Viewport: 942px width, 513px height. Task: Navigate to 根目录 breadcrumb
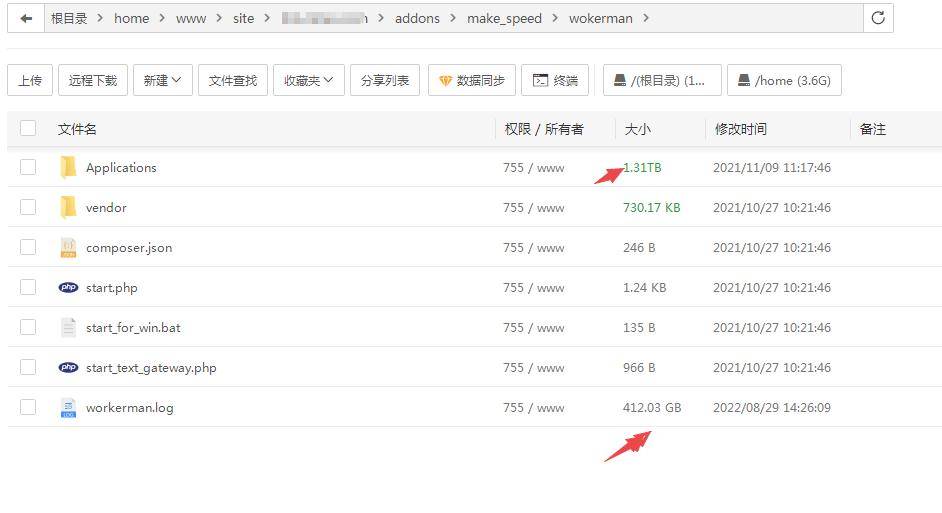tap(69, 19)
